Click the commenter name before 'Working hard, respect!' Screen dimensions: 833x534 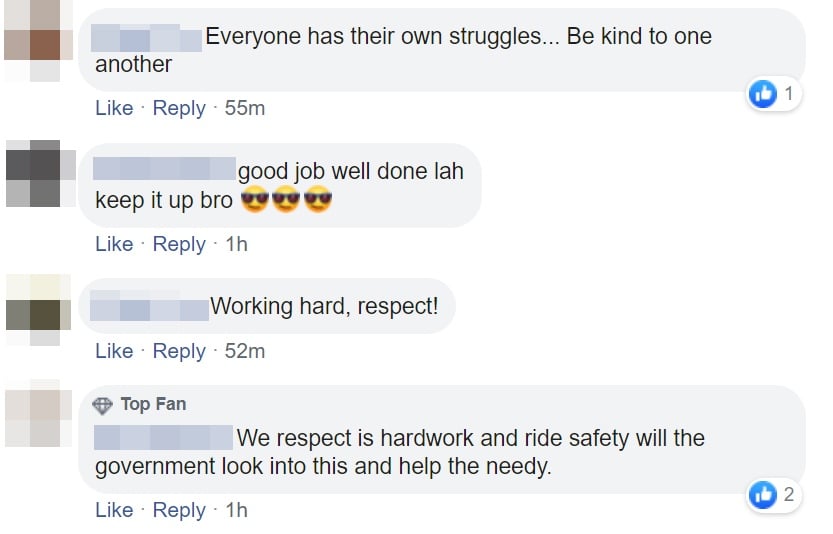point(148,306)
